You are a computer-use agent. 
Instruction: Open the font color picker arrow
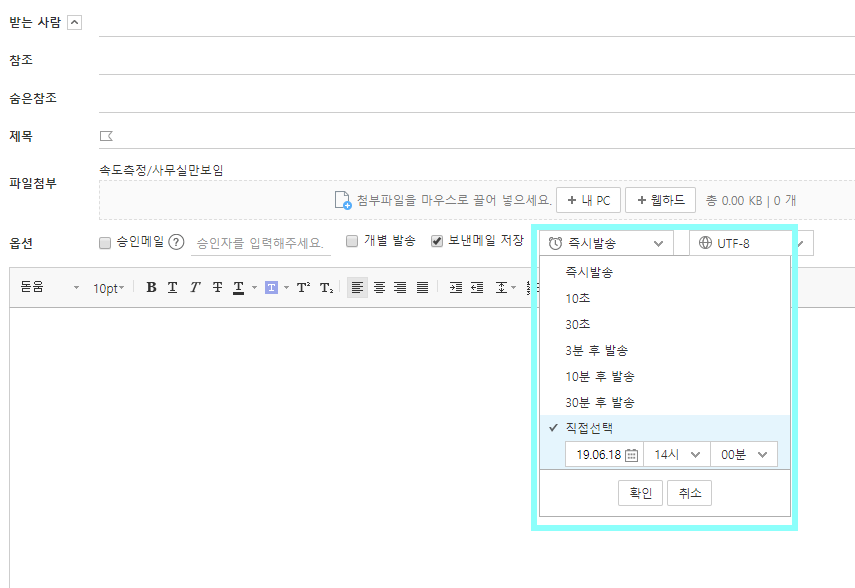(254, 287)
